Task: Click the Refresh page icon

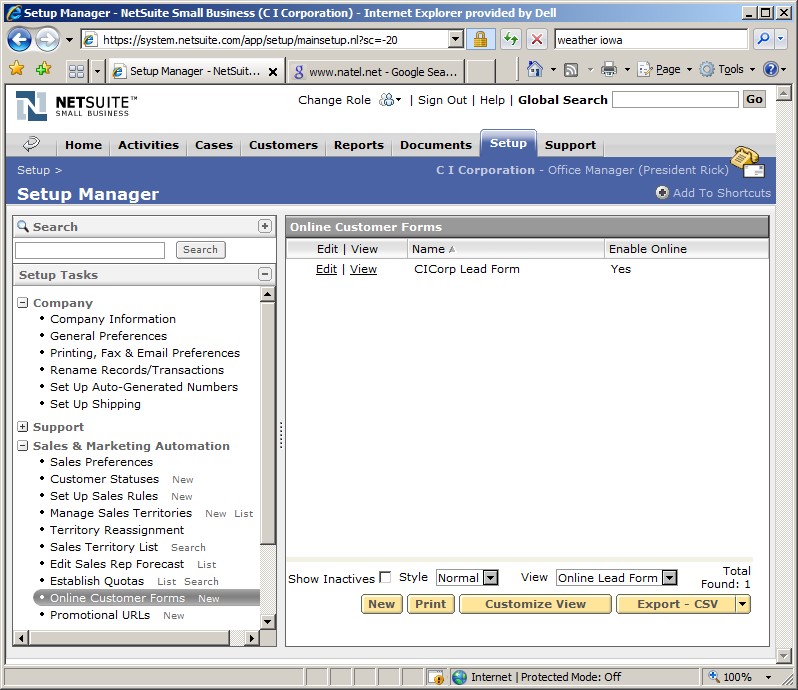Action: (510, 39)
